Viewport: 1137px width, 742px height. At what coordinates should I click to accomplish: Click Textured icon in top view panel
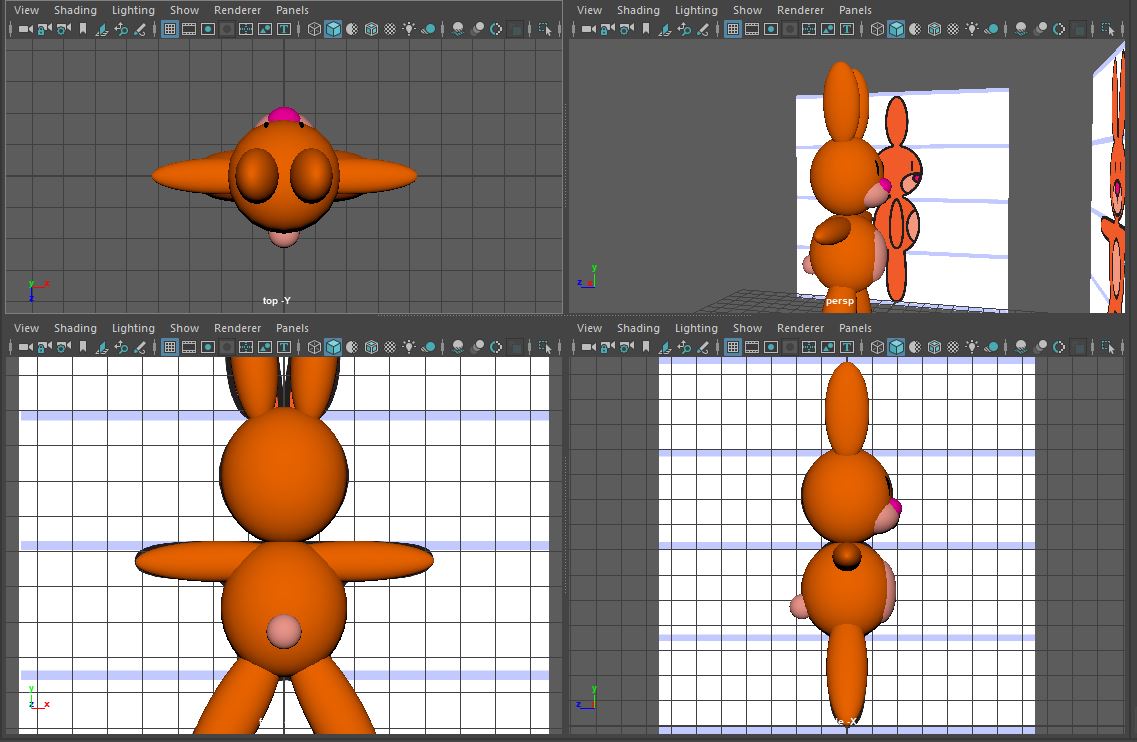[x=390, y=29]
